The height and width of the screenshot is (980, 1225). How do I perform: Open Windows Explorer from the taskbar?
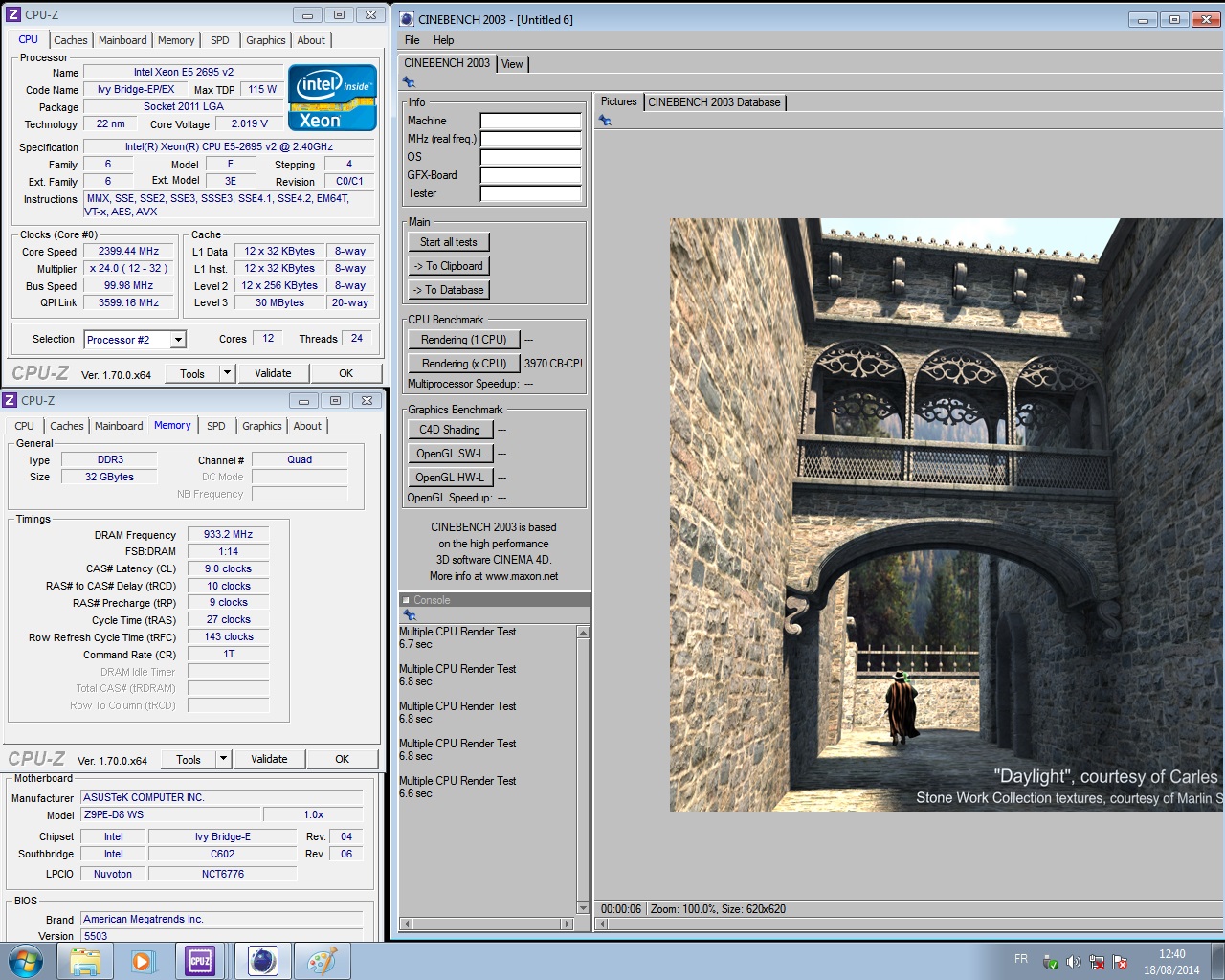click(85, 961)
